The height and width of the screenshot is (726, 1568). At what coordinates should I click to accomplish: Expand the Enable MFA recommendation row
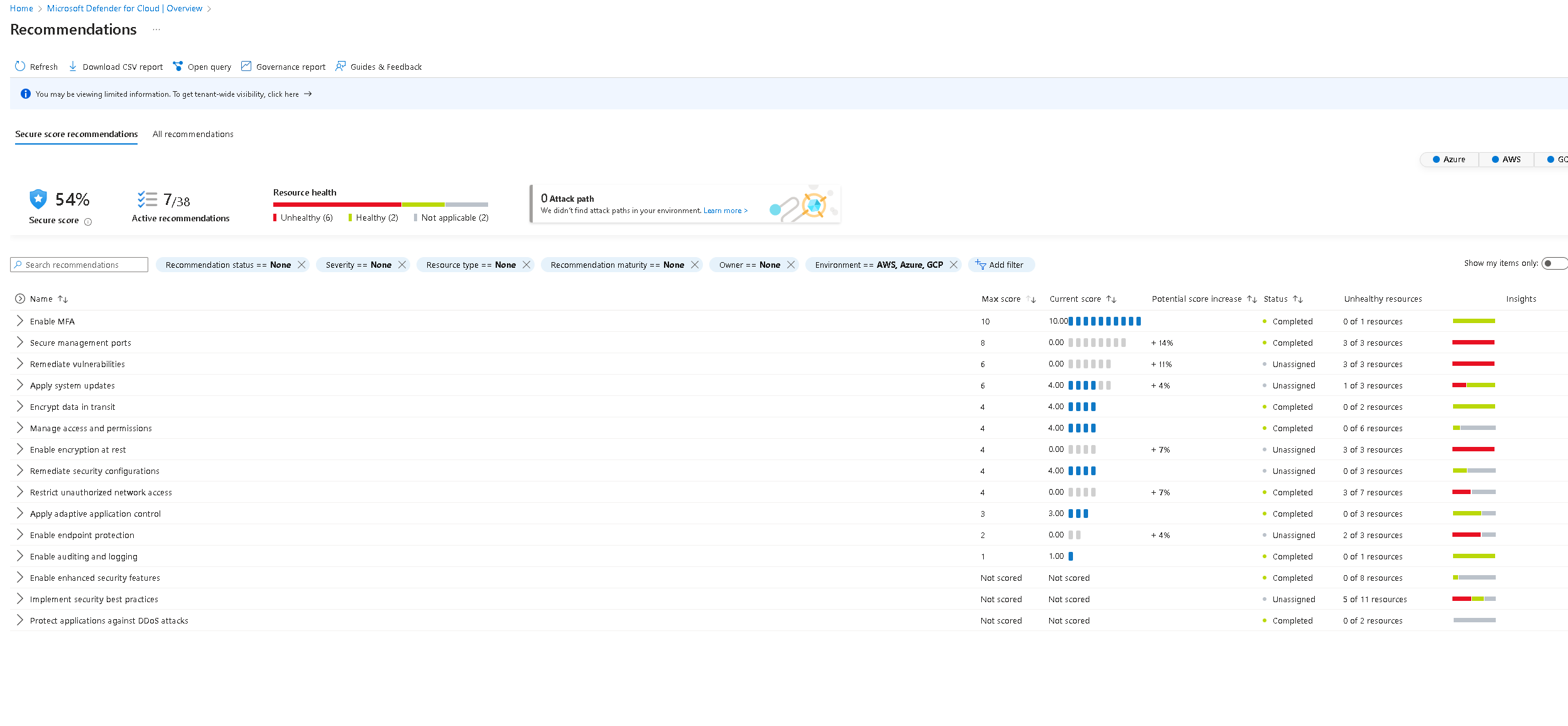[19, 321]
